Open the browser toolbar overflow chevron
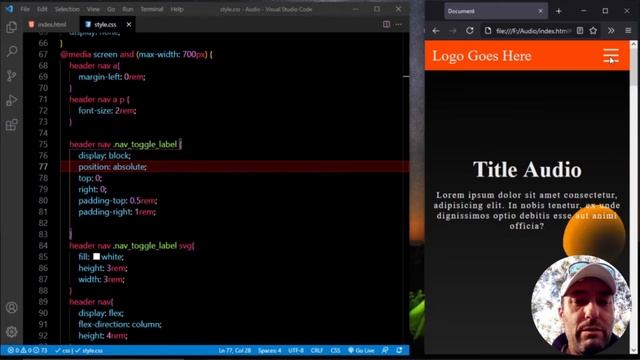 point(611,31)
